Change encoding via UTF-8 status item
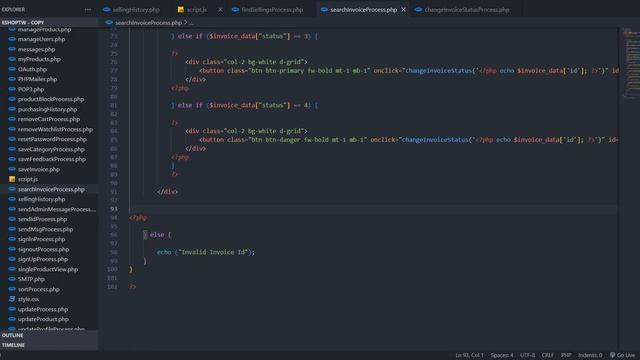Screen dimensions: 640x360 pos(527,355)
